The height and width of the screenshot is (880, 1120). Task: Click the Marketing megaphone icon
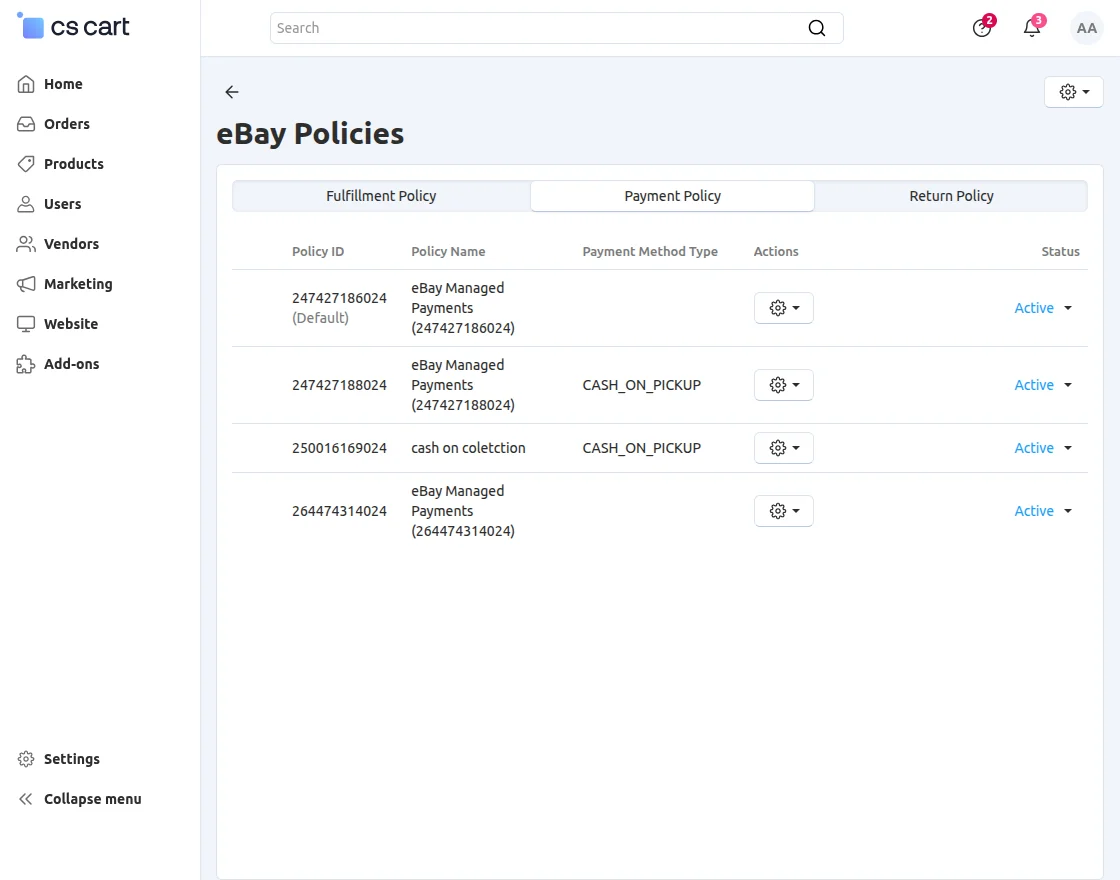point(26,284)
